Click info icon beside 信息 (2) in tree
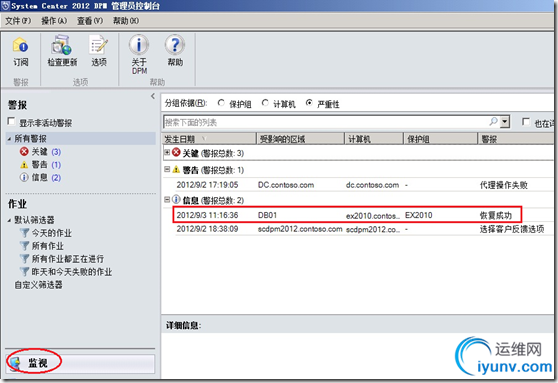This screenshot has height=383, width=558. [24, 177]
